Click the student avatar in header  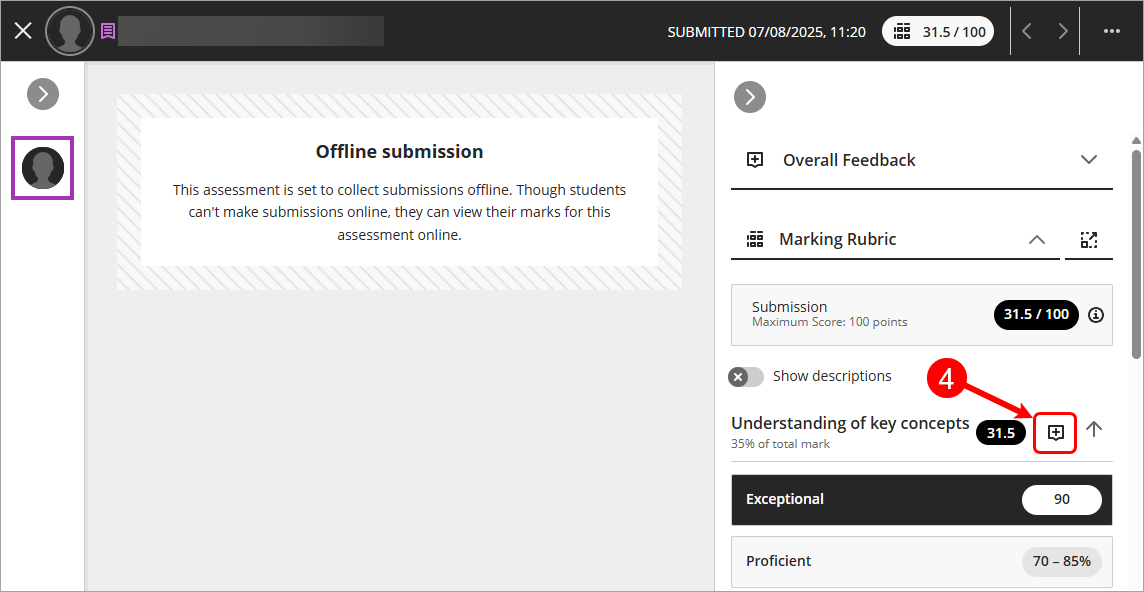69,31
